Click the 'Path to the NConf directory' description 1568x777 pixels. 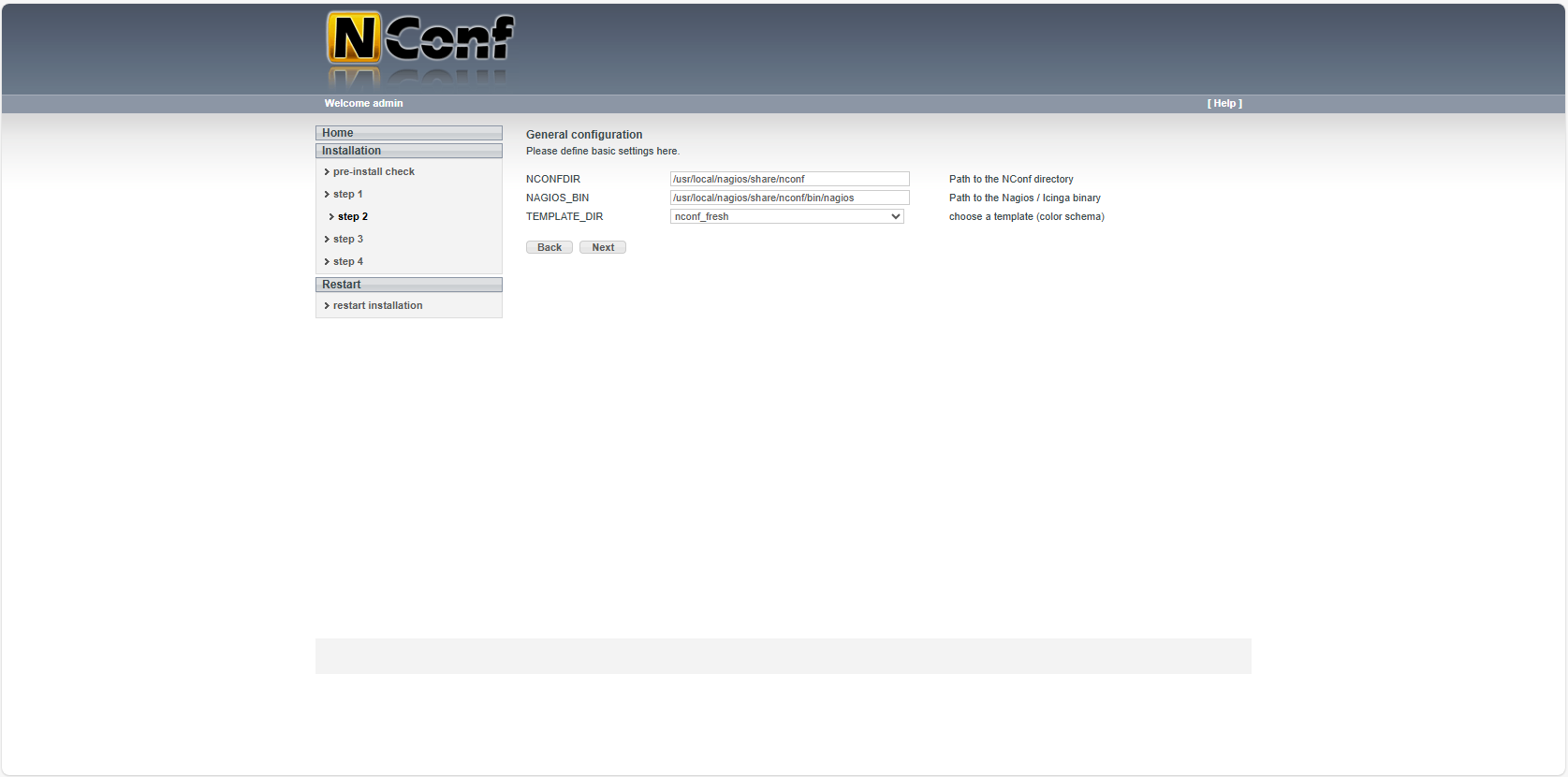click(x=1011, y=179)
